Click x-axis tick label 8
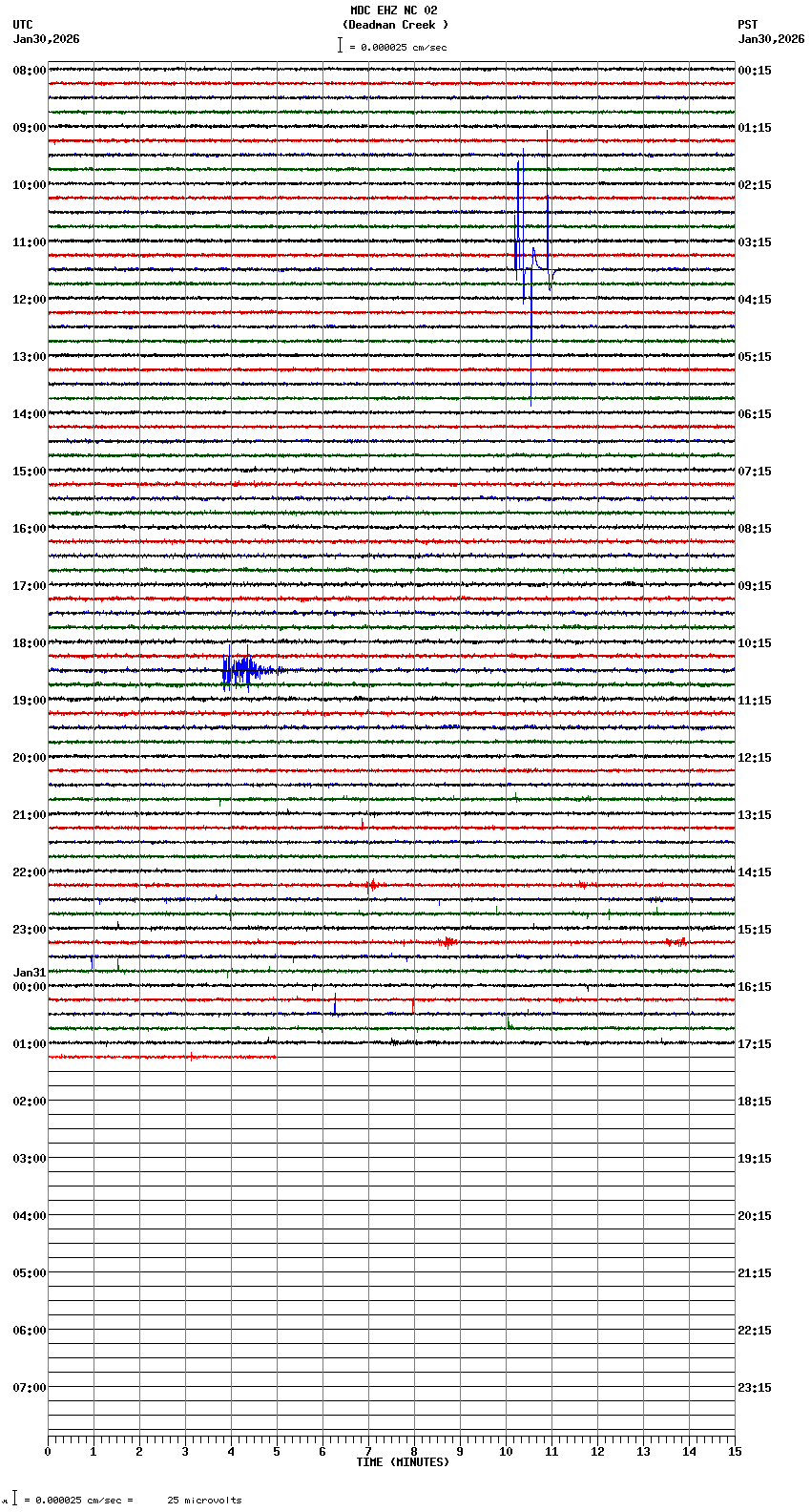811x1512 pixels. 414,1452
